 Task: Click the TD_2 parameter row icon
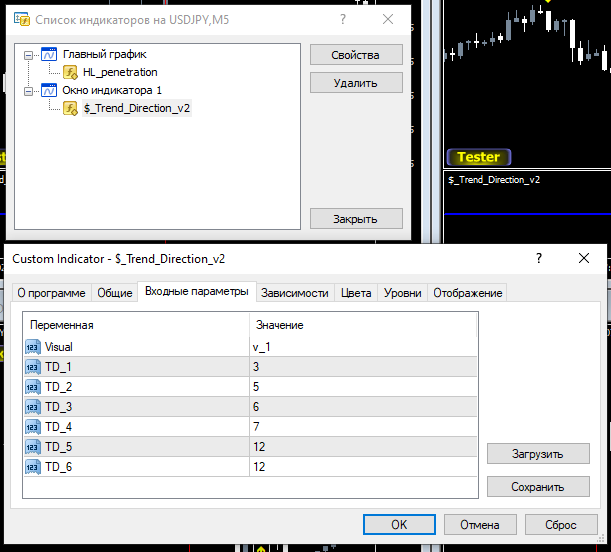[33, 387]
